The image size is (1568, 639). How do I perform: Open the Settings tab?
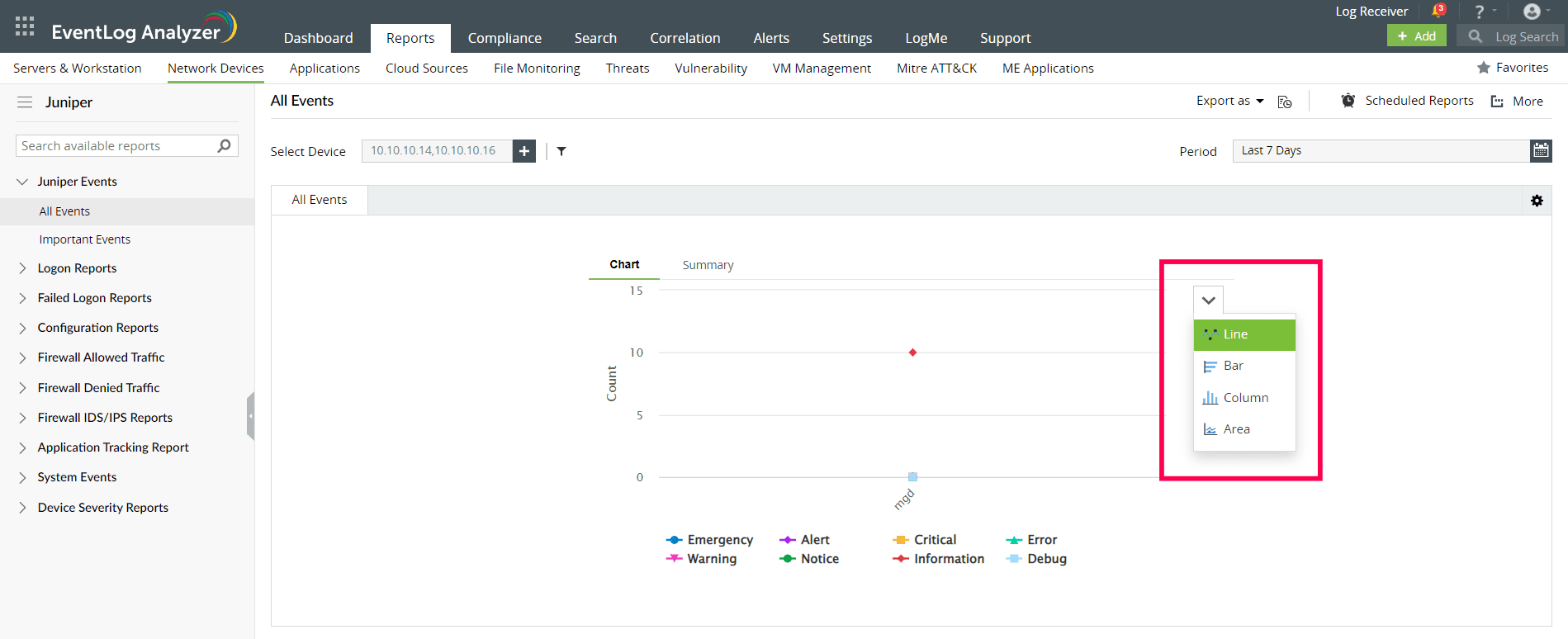(x=847, y=38)
